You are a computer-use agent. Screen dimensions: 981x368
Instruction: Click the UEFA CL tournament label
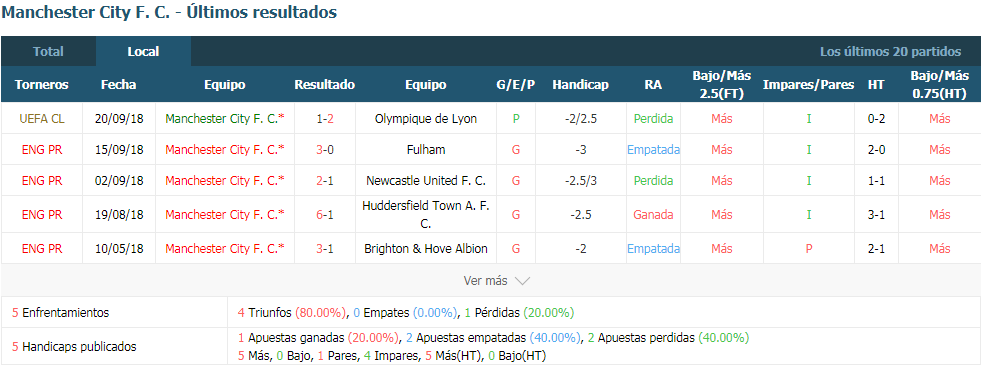click(x=42, y=118)
